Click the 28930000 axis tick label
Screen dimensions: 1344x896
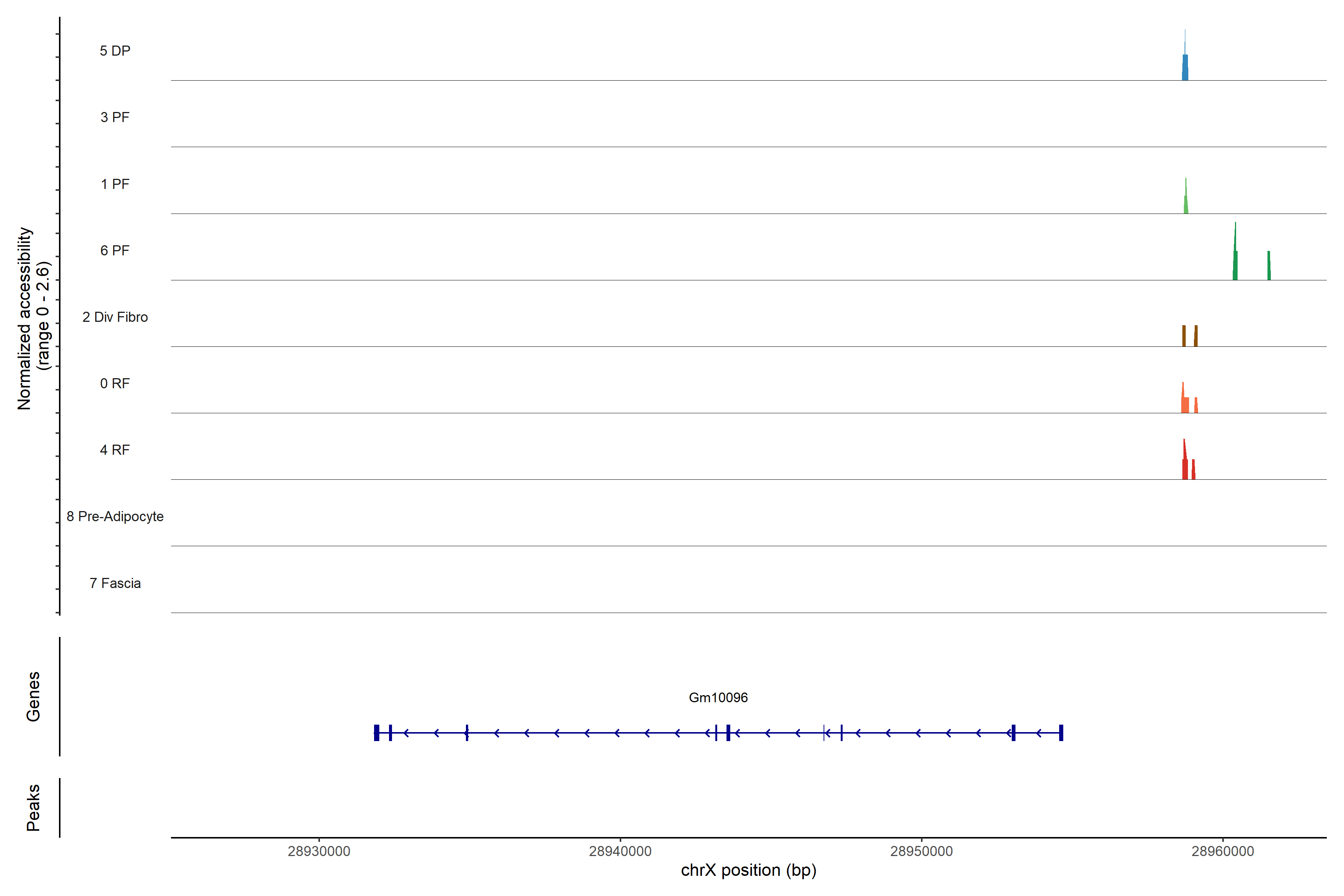click(x=319, y=851)
